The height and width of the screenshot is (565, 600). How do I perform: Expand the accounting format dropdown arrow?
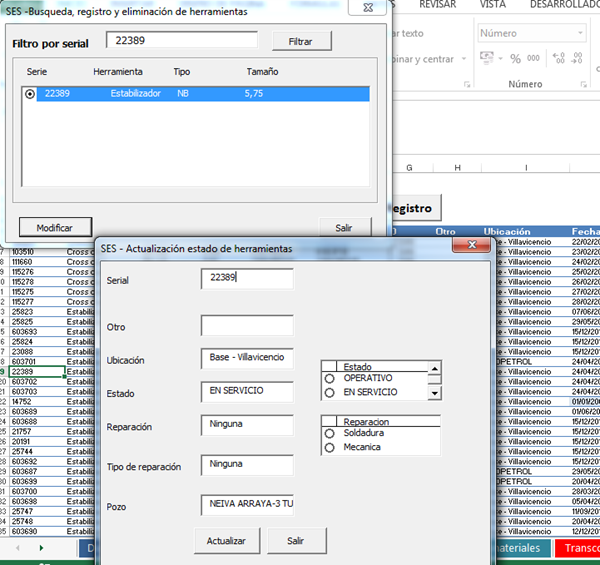[x=499, y=59]
